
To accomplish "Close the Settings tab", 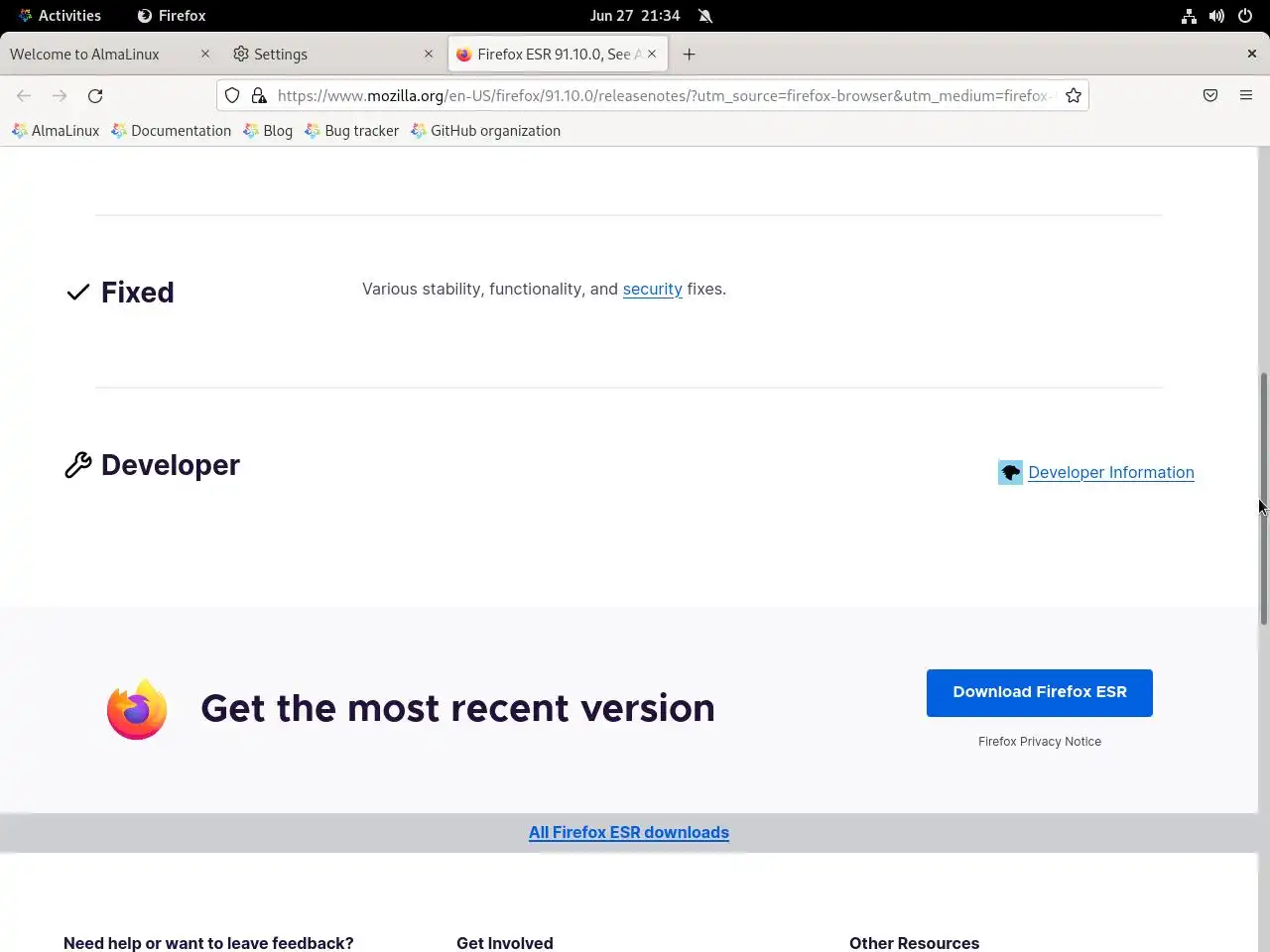I will (429, 54).
